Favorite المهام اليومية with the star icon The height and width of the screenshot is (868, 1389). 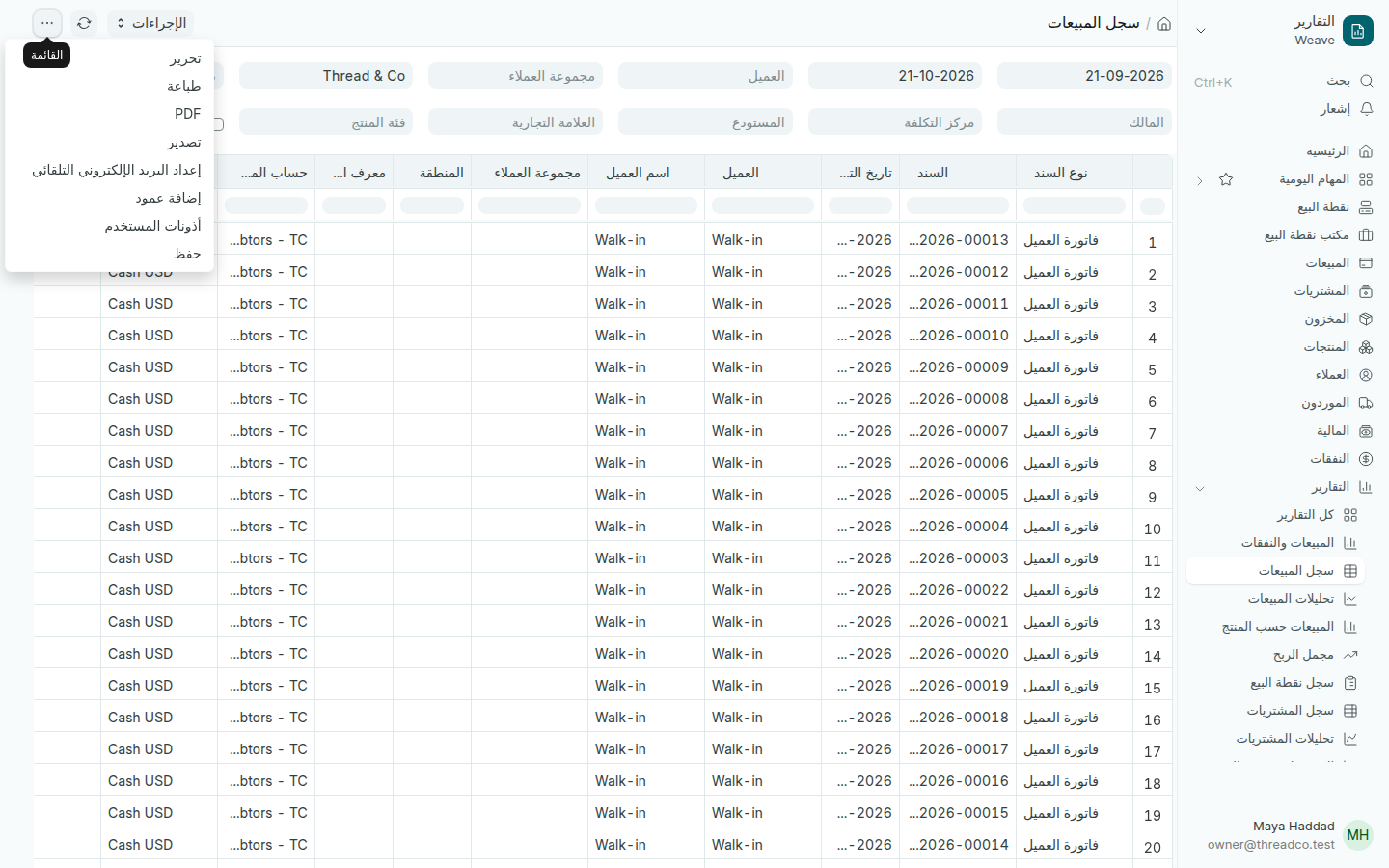point(1226,179)
